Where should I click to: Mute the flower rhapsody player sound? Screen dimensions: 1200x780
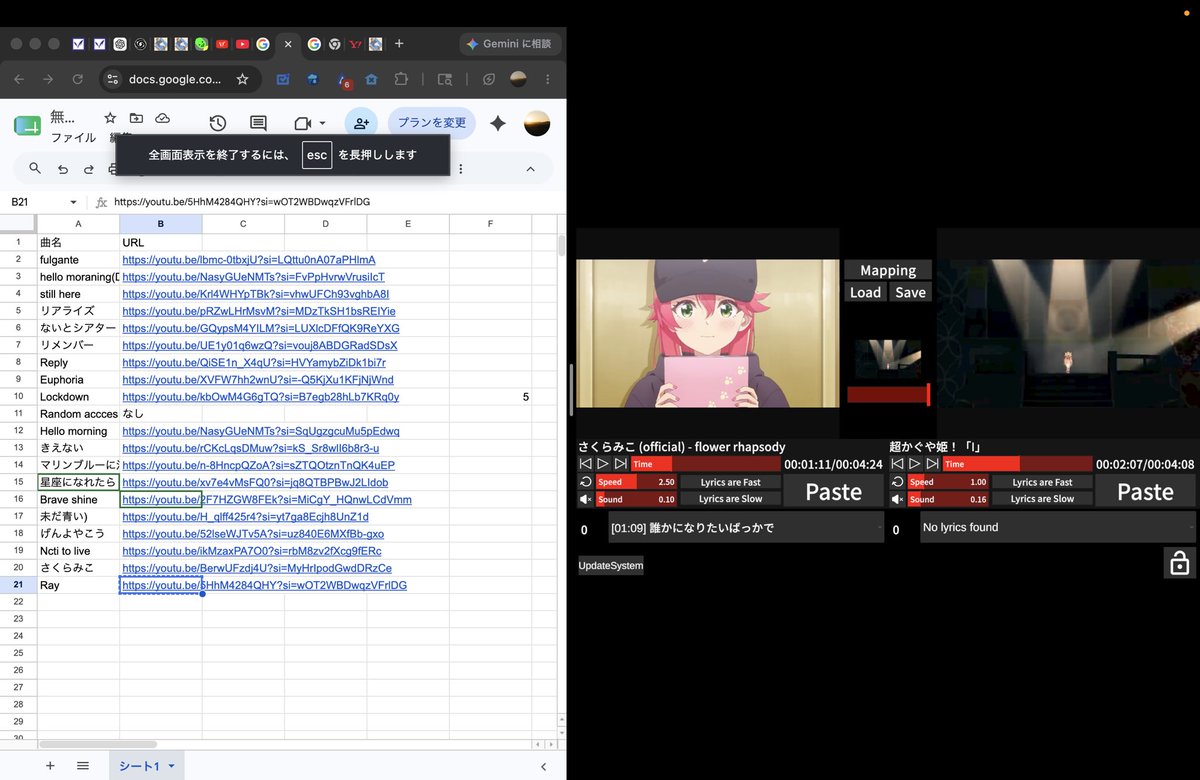(x=586, y=499)
